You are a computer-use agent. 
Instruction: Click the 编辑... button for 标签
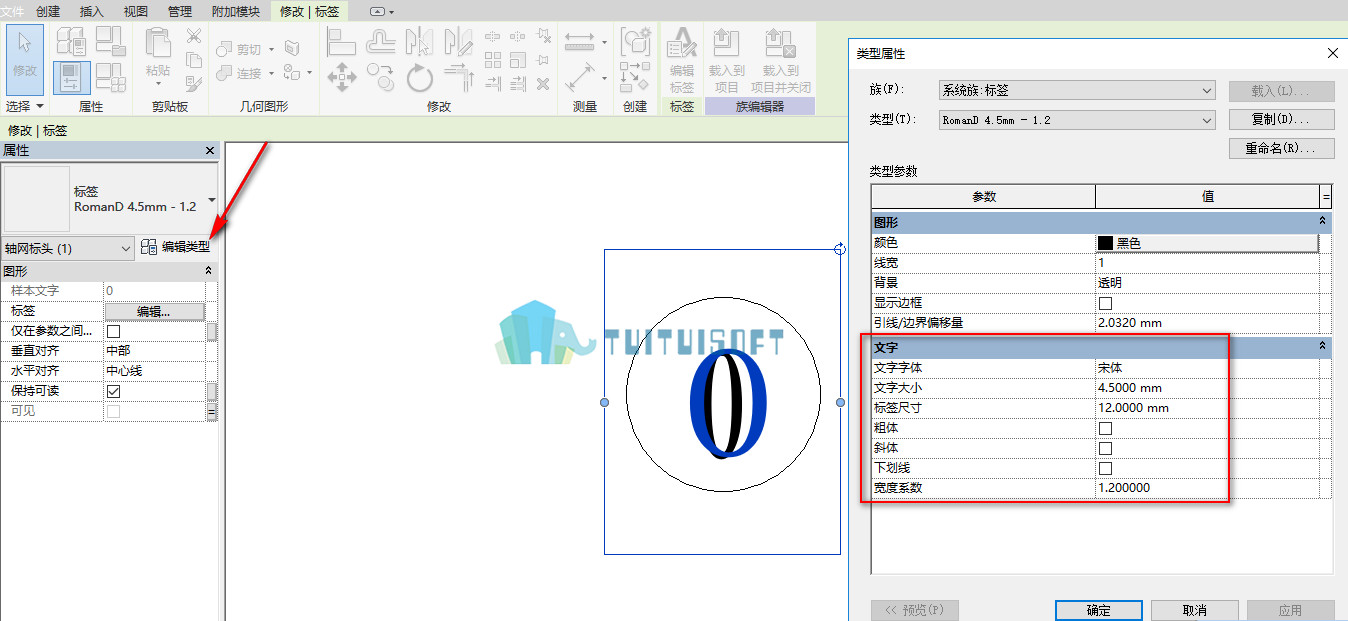[154, 311]
